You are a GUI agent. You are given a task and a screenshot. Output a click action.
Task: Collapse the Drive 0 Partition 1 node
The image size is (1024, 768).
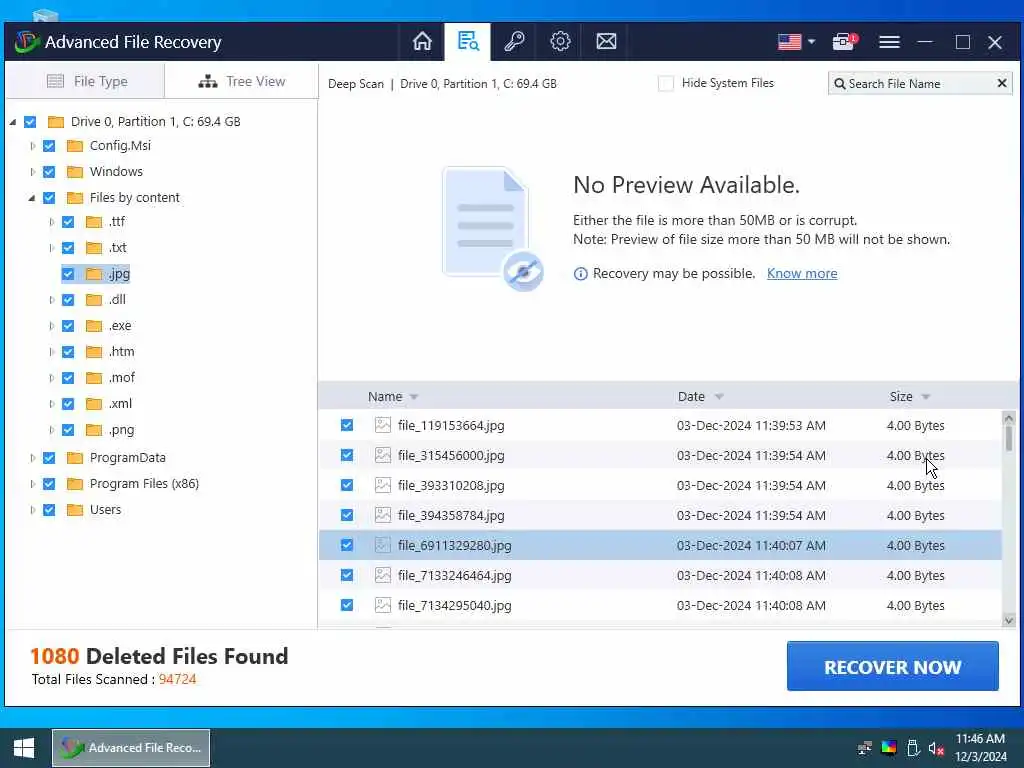12,122
